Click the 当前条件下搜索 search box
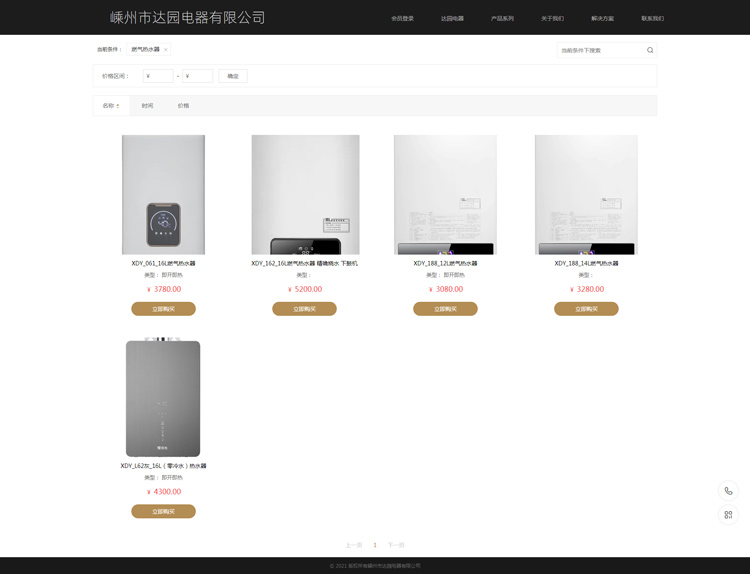 [x=601, y=50]
